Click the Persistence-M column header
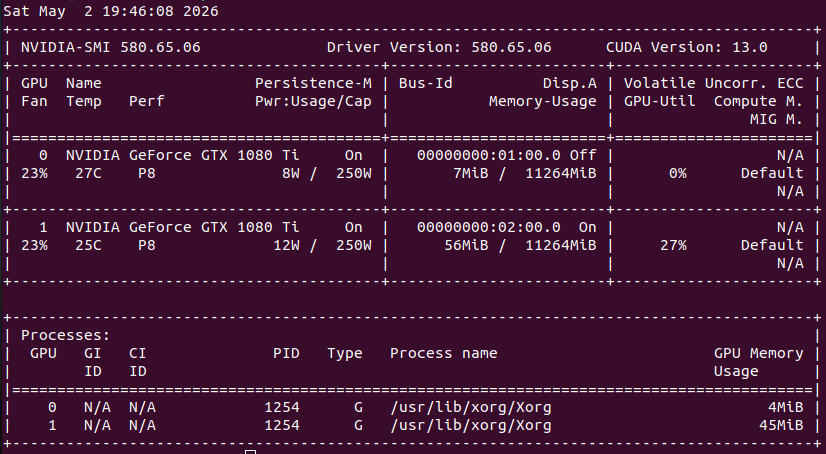Viewport: 826px width, 454px height. tap(313, 83)
